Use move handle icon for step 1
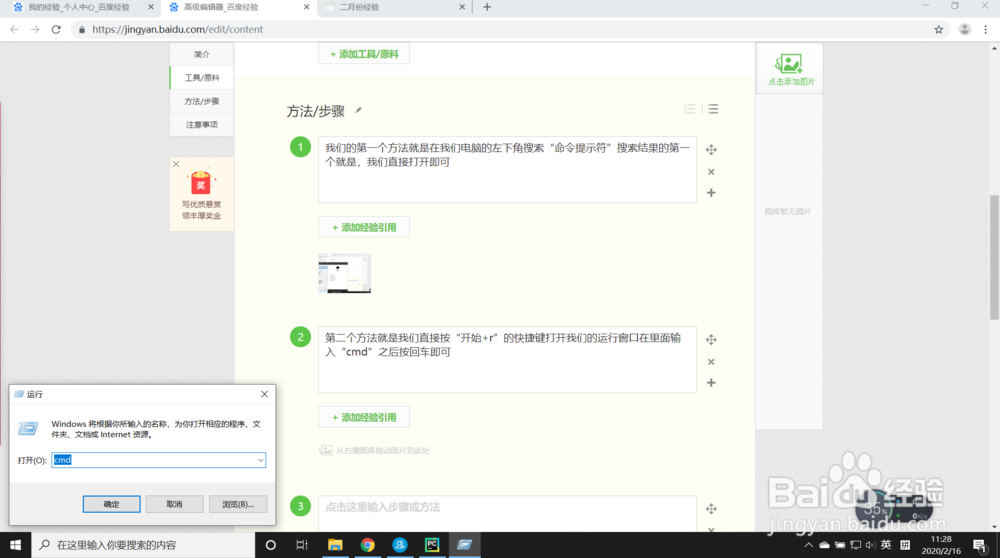This screenshot has width=1000, height=558. [711, 150]
